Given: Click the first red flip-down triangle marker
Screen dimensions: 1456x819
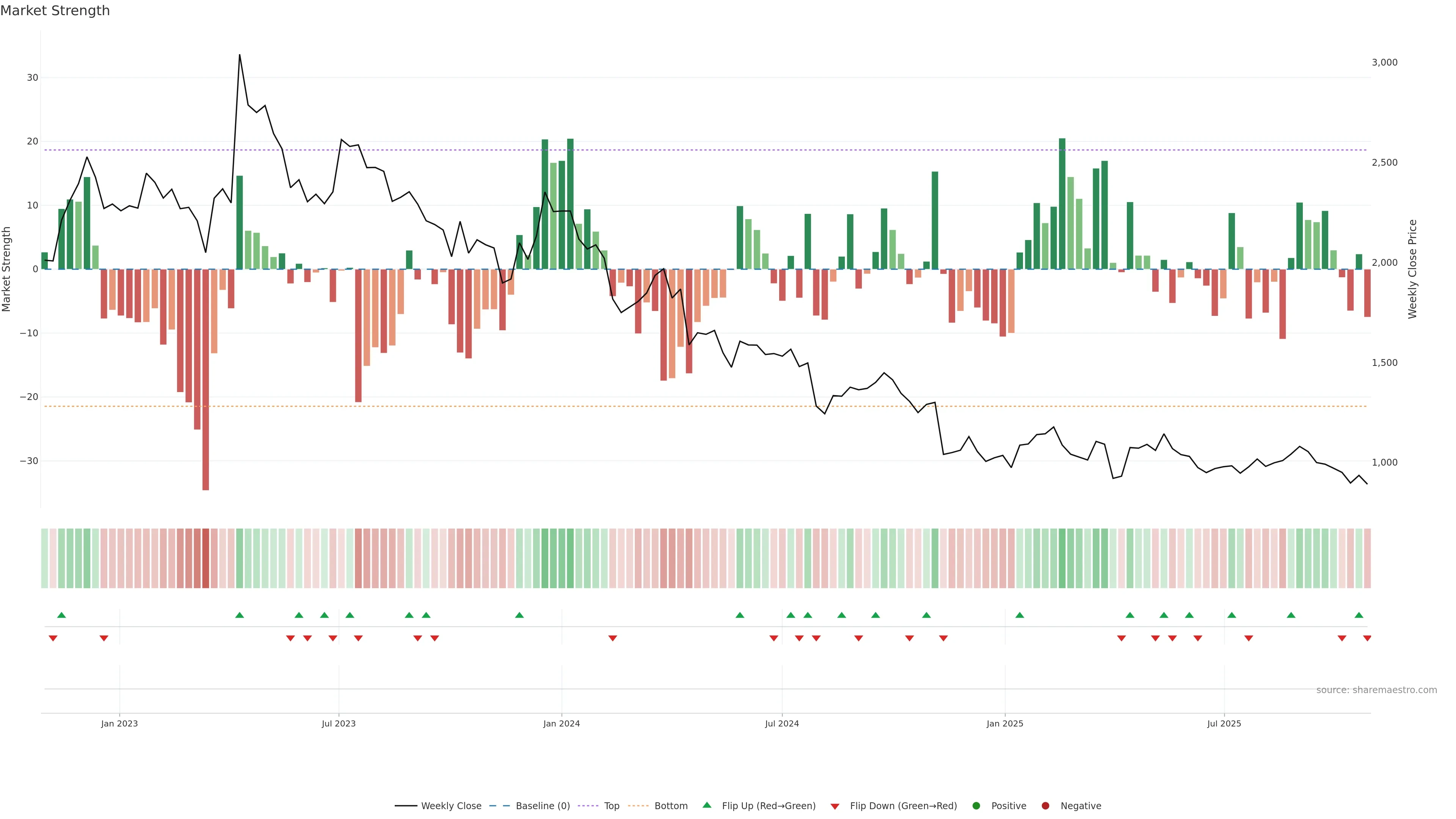Looking at the screenshot, I should coord(53,638).
